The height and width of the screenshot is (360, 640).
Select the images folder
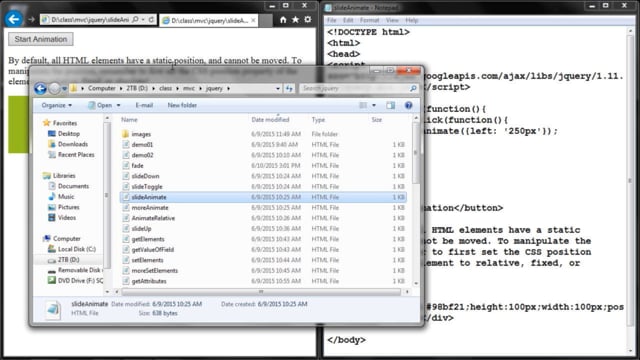click(141, 134)
